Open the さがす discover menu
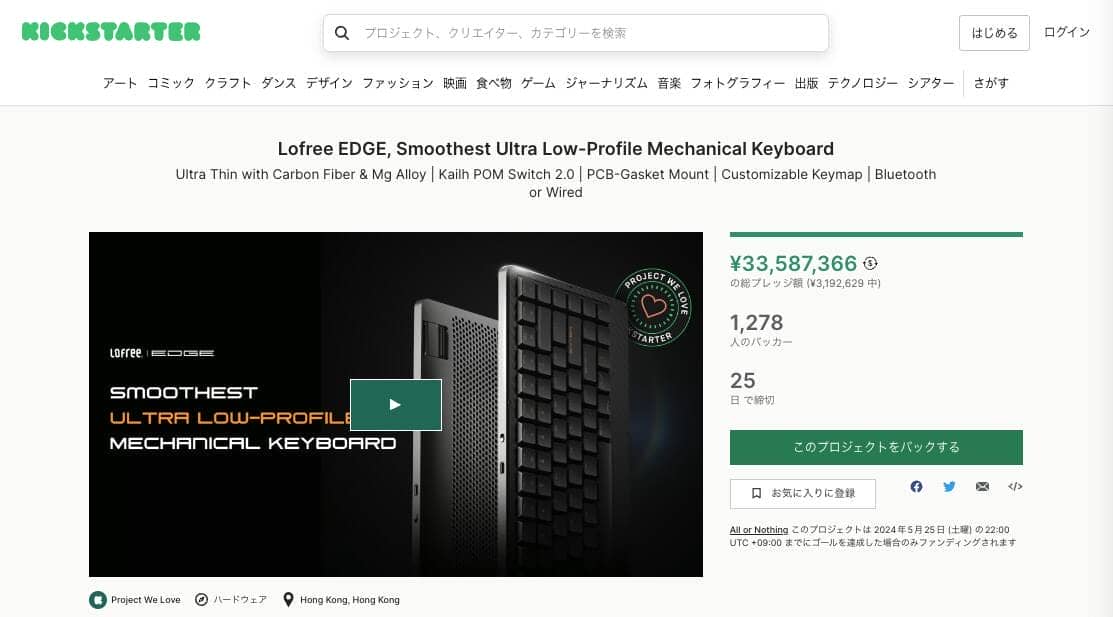1113x617 pixels. (991, 83)
